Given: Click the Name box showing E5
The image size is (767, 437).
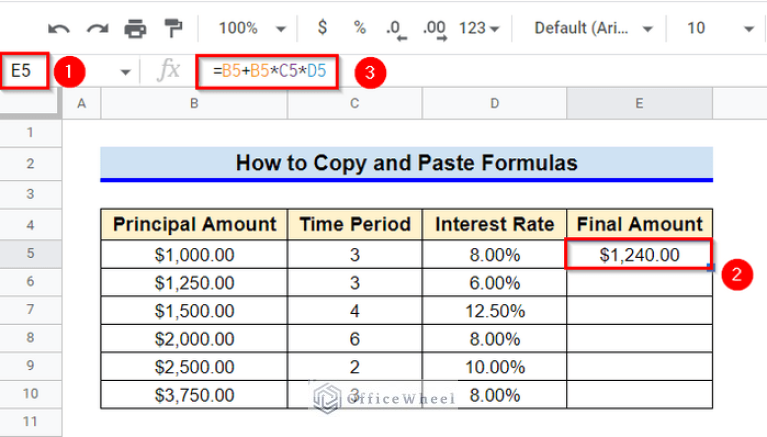Looking at the screenshot, I should pos(24,71).
